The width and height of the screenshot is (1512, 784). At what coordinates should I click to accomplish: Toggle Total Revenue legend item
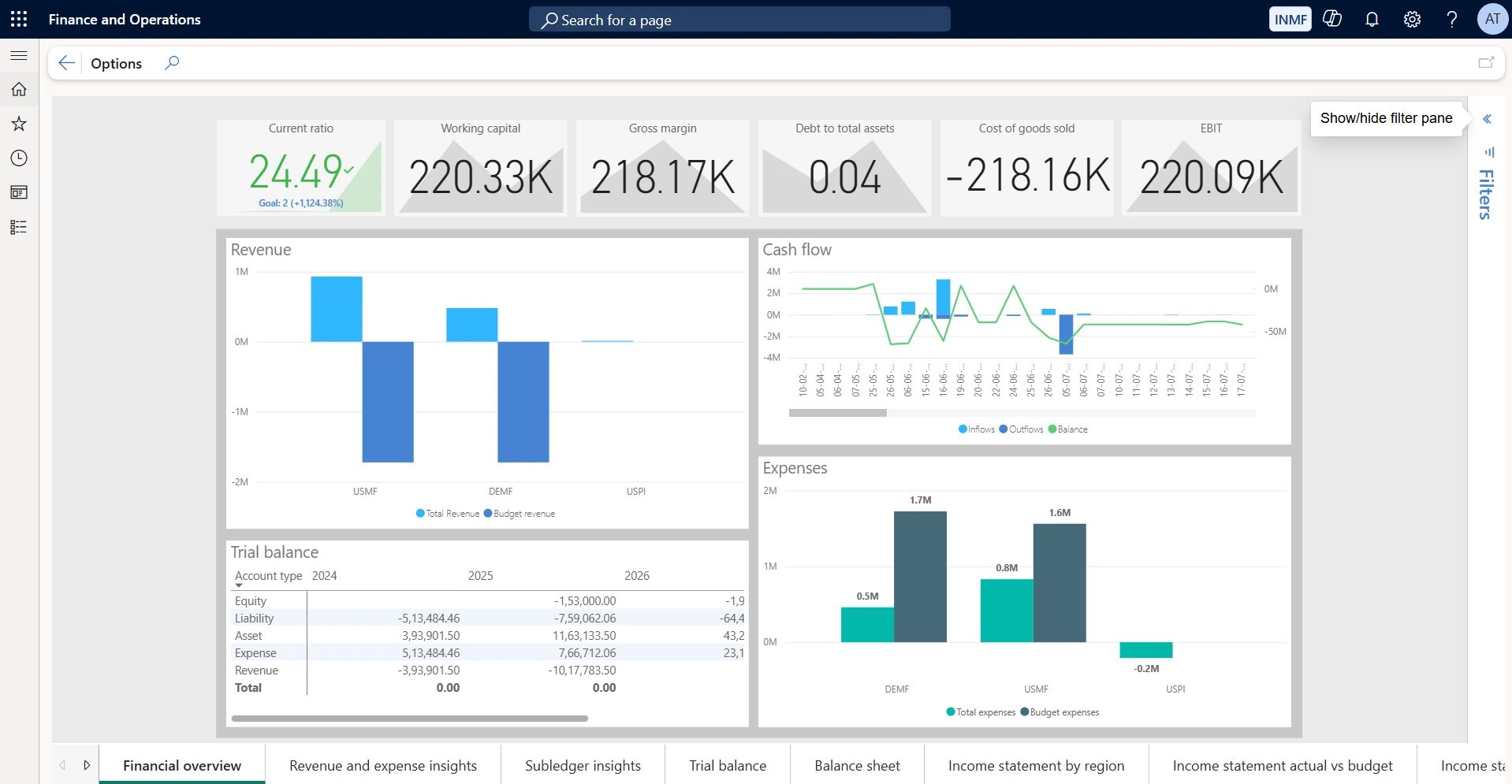(448, 514)
